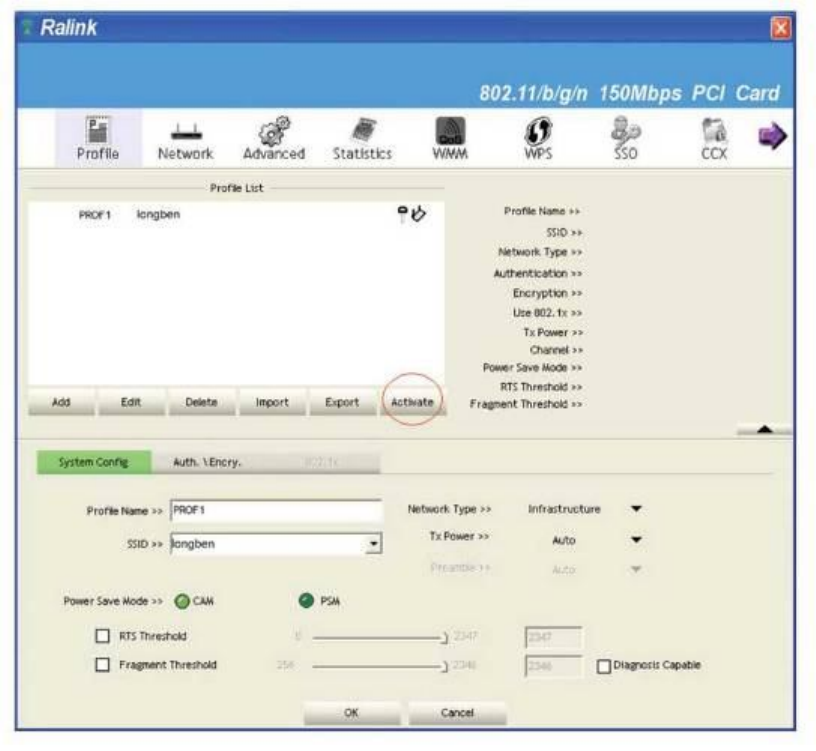Click the connection icon in PROF1 row
Image resolution: width=816 pixels, height=751 pixels.
418,213
